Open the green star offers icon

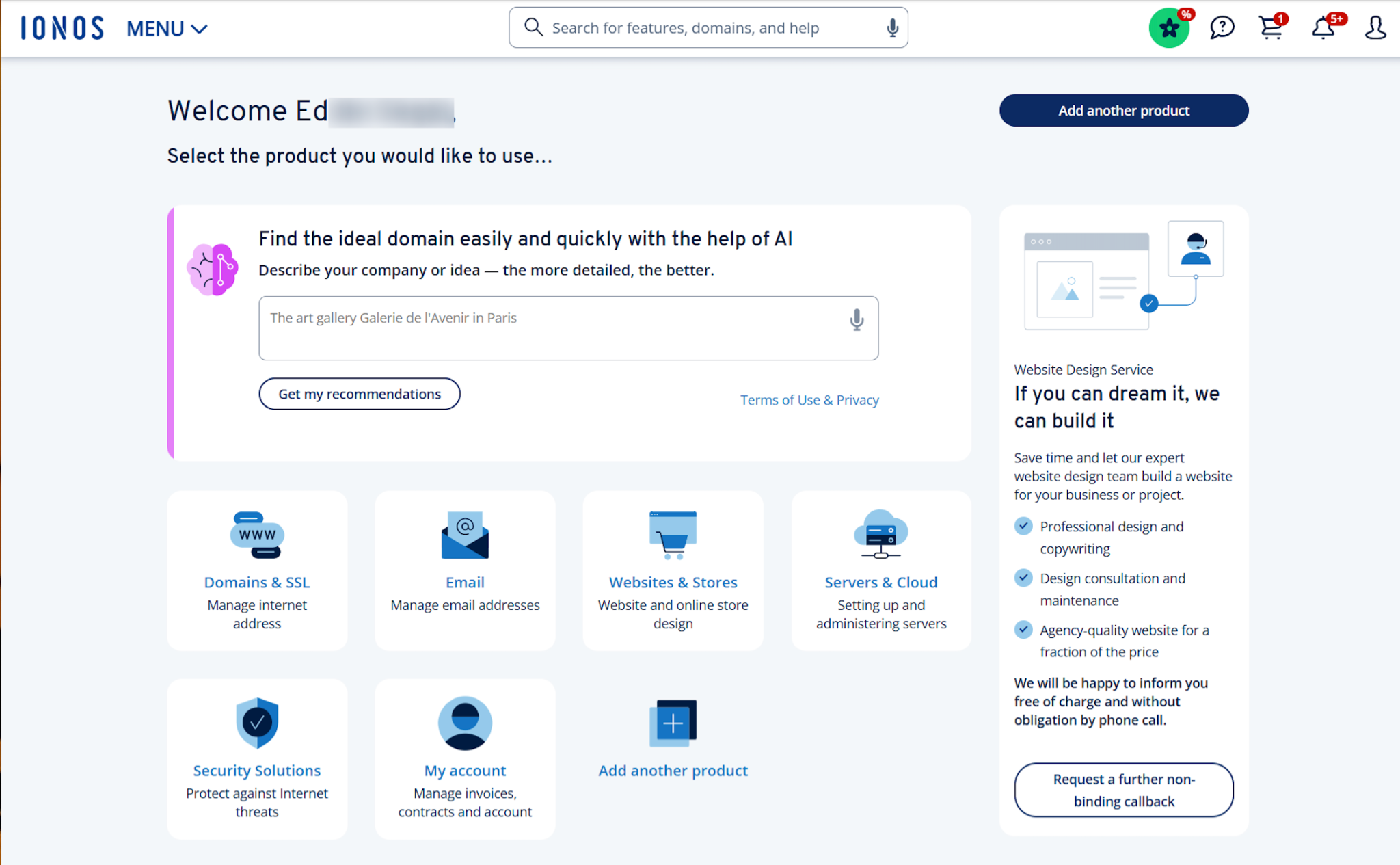pos(1170,28)
